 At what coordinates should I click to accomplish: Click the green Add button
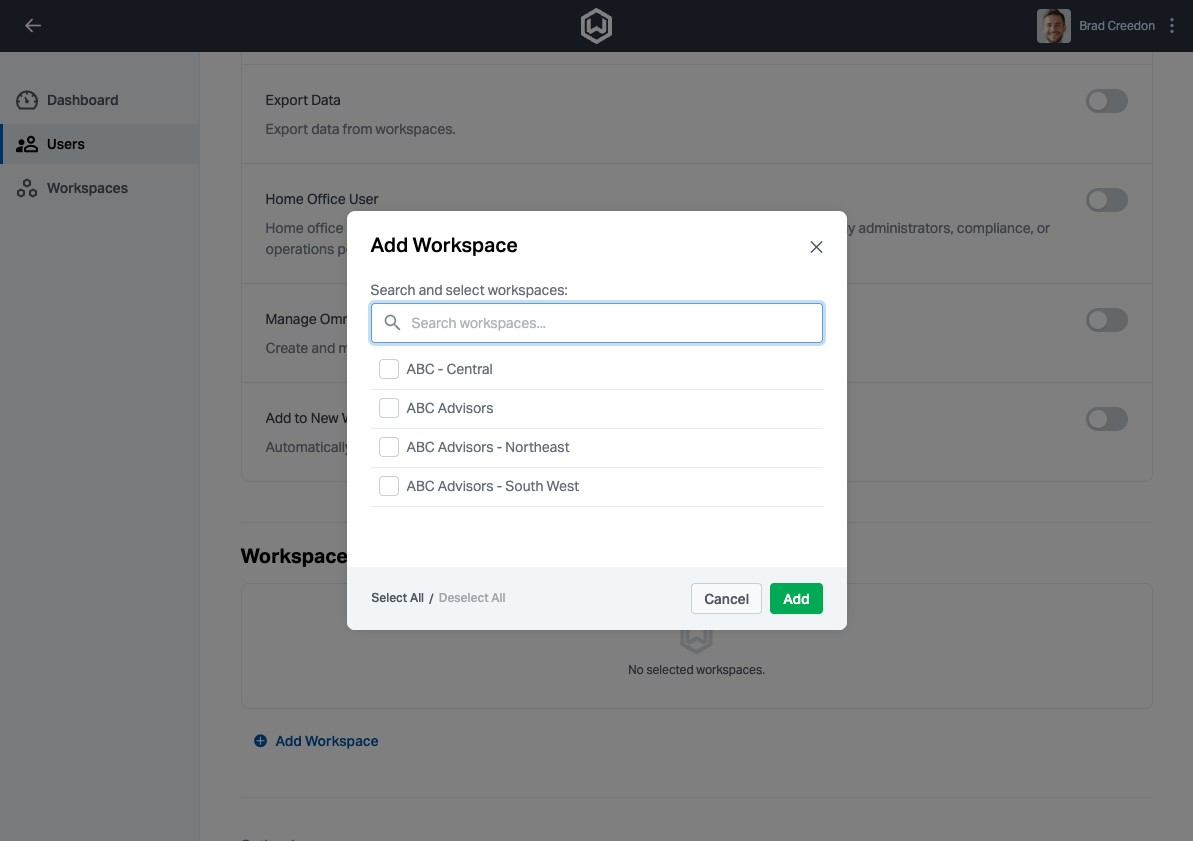click(x=796, y=598)
